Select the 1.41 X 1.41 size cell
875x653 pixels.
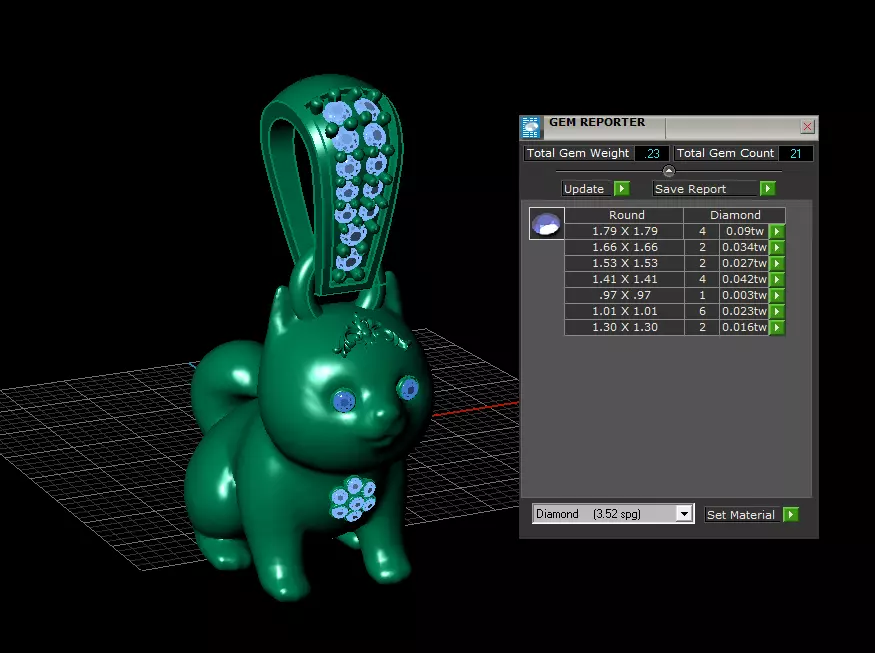(624, 279)
